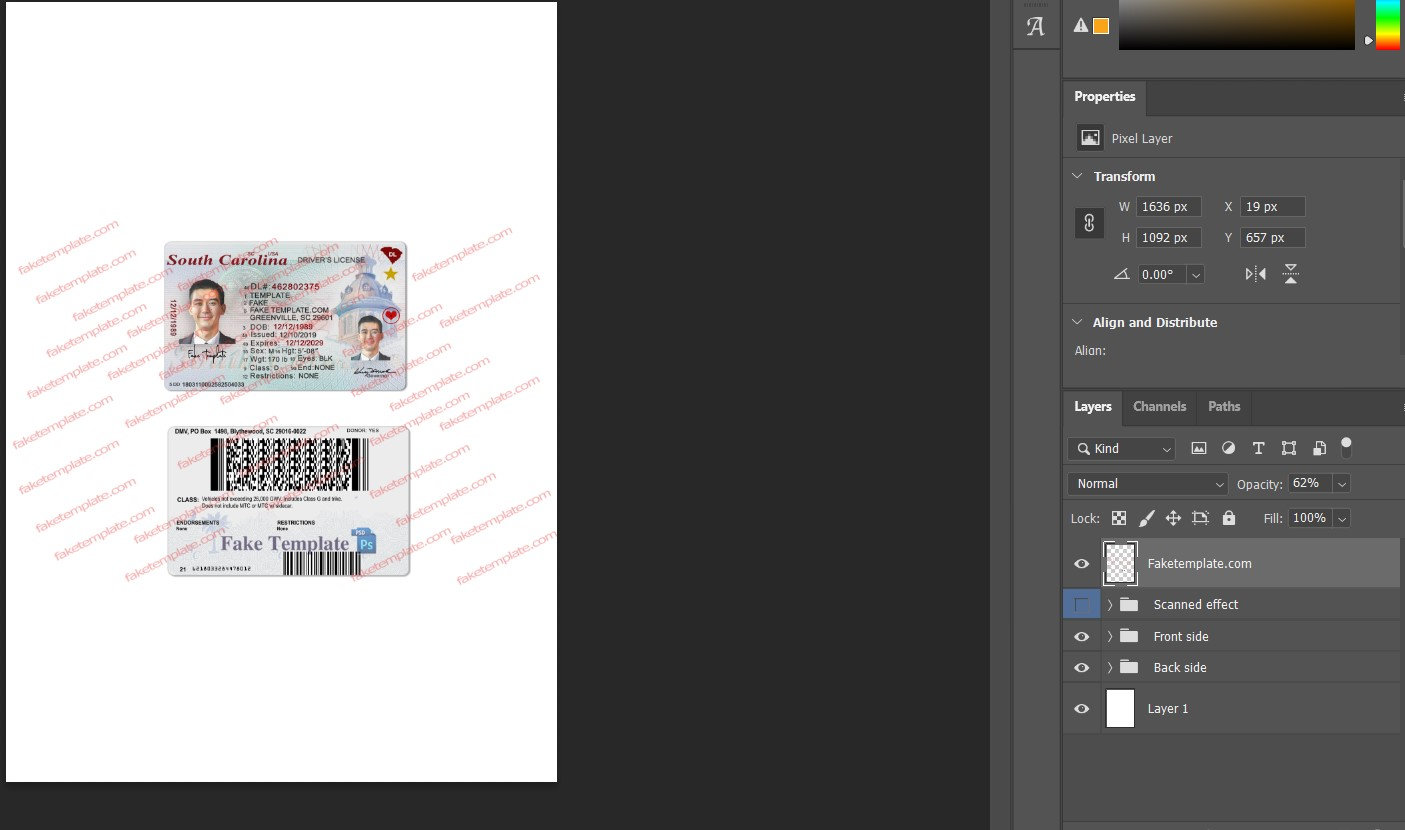1405x830 pixels.
Task: Open the Fill percentage slider arrow
Action: pyautogui.click(x=1342, y=518)
